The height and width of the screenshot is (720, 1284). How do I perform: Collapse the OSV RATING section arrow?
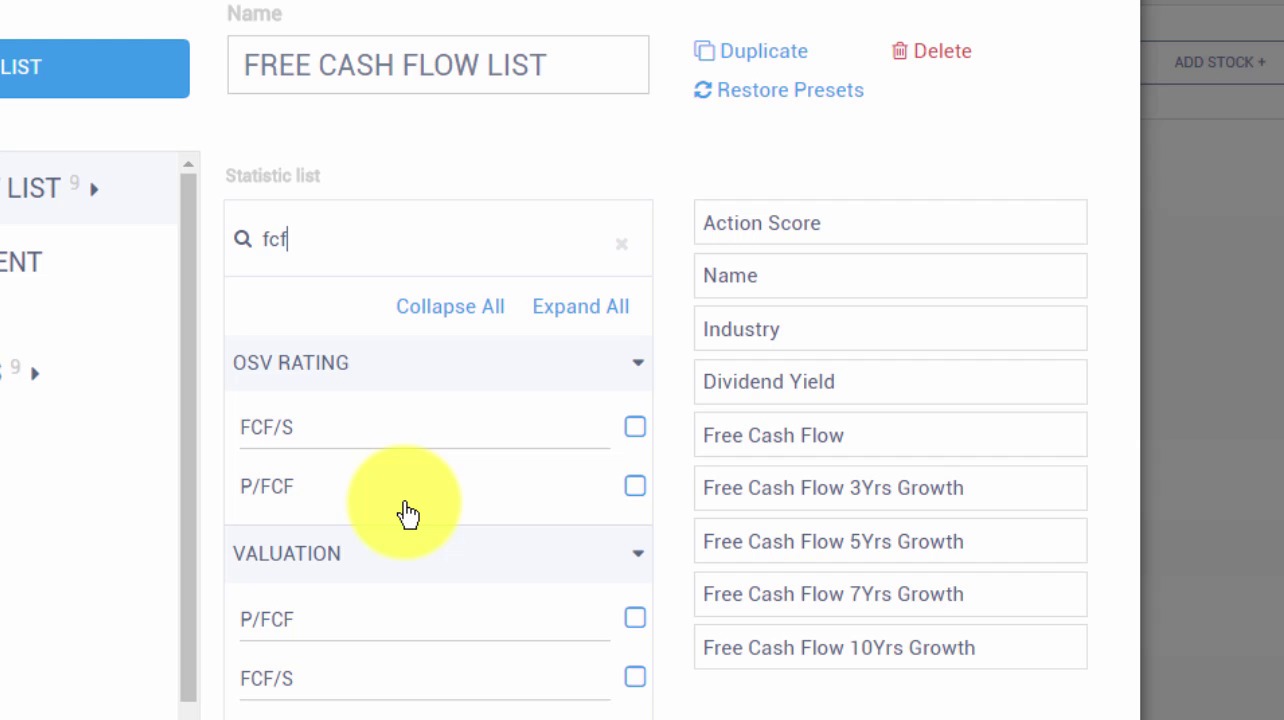pyautogui.click(x=638, y=363)
